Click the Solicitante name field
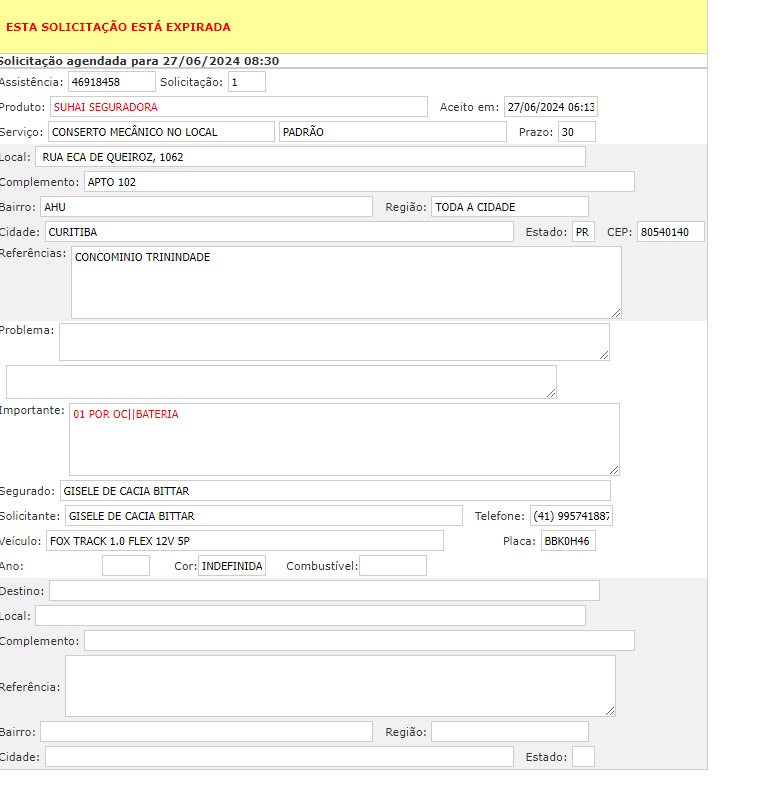The width and height of the screenshot is (774, 801). [x=264, y=516]
